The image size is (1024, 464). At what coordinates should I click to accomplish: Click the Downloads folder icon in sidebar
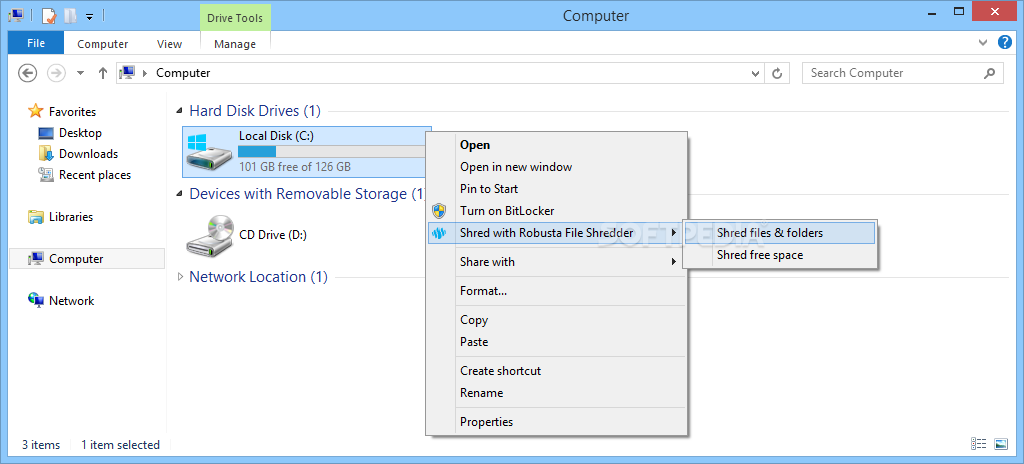coord(46,154)
